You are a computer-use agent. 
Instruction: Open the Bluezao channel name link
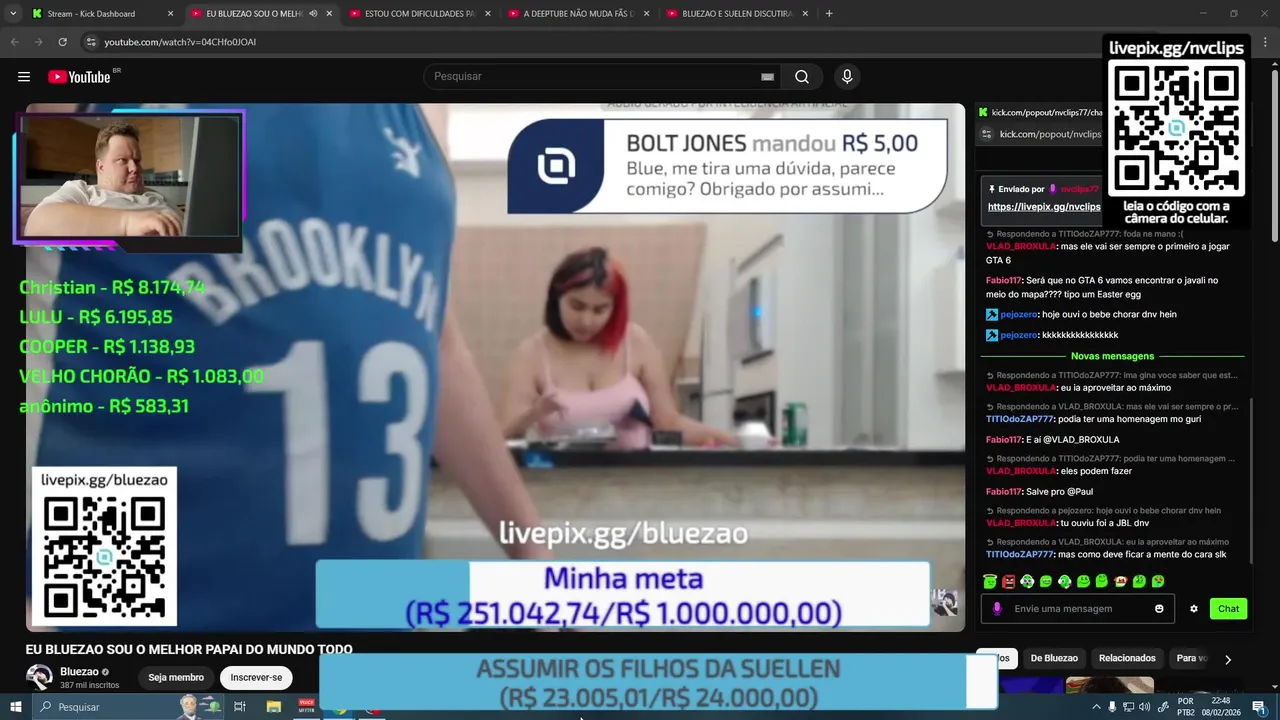click(x=79, y=672)
